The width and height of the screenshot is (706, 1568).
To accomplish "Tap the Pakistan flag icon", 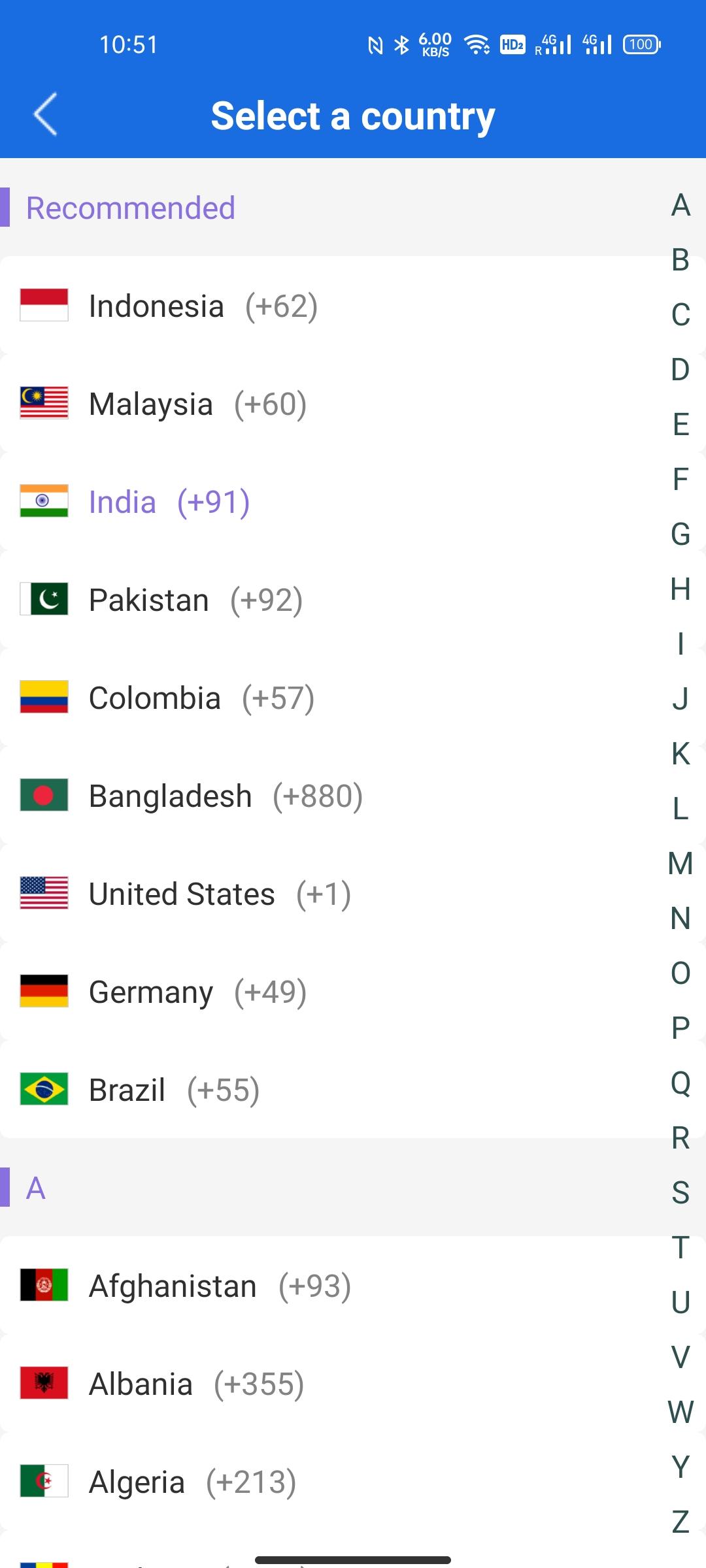I will [44, 599].
